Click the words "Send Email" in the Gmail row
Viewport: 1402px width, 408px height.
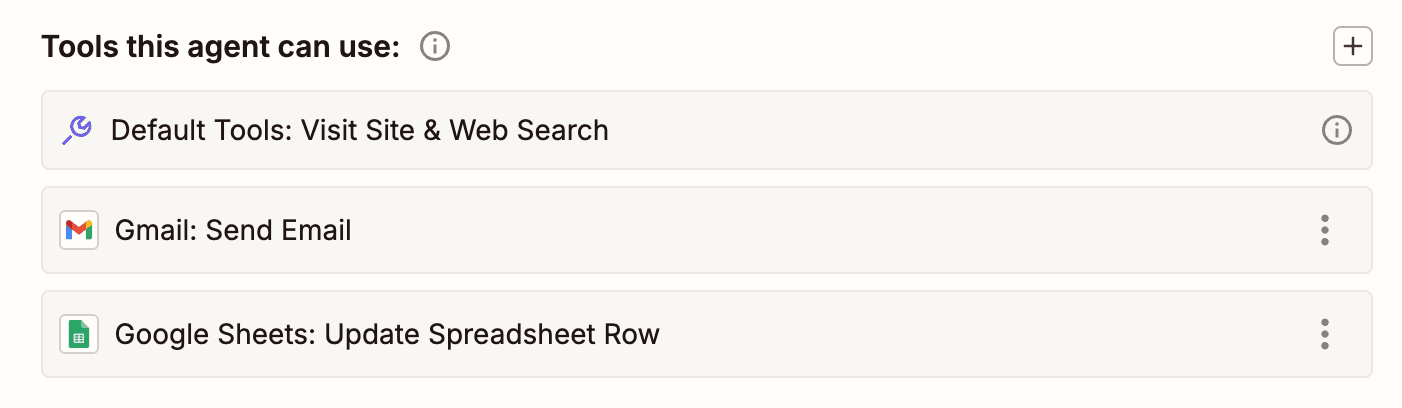pyautogui.click(x=279, y=231)
